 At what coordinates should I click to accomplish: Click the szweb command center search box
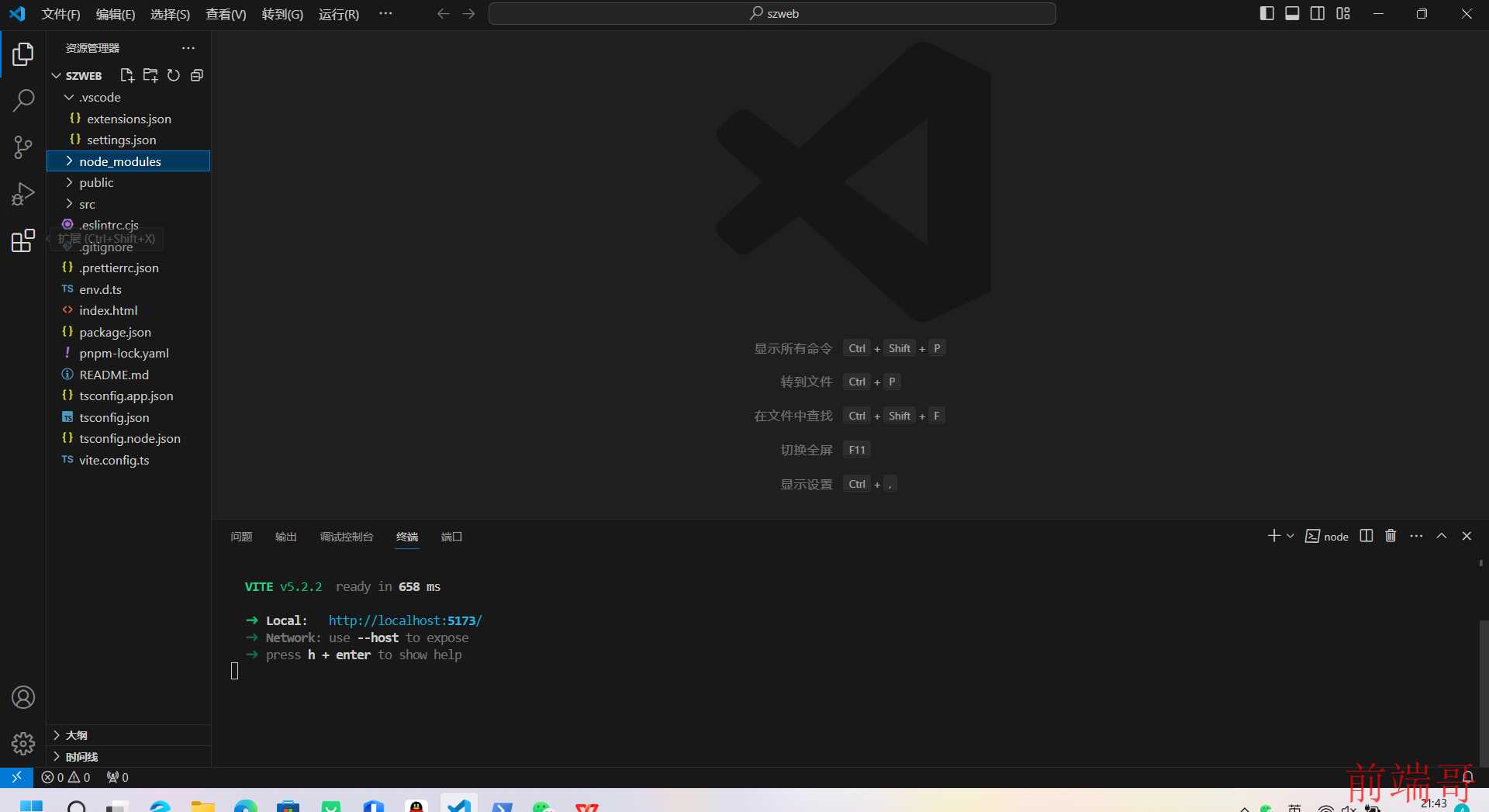(x=772, y=14)
